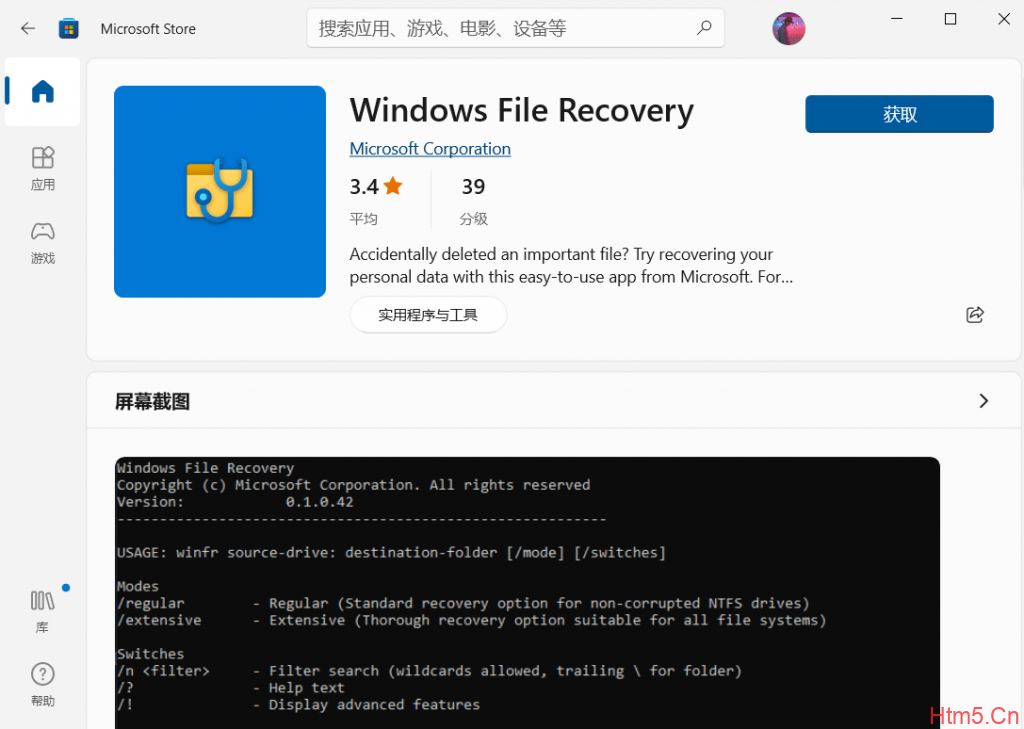The height and width of the screenshot is (729, 1024).
Task: Close the Microsoft Store window
Action: tap(1004, 19)
